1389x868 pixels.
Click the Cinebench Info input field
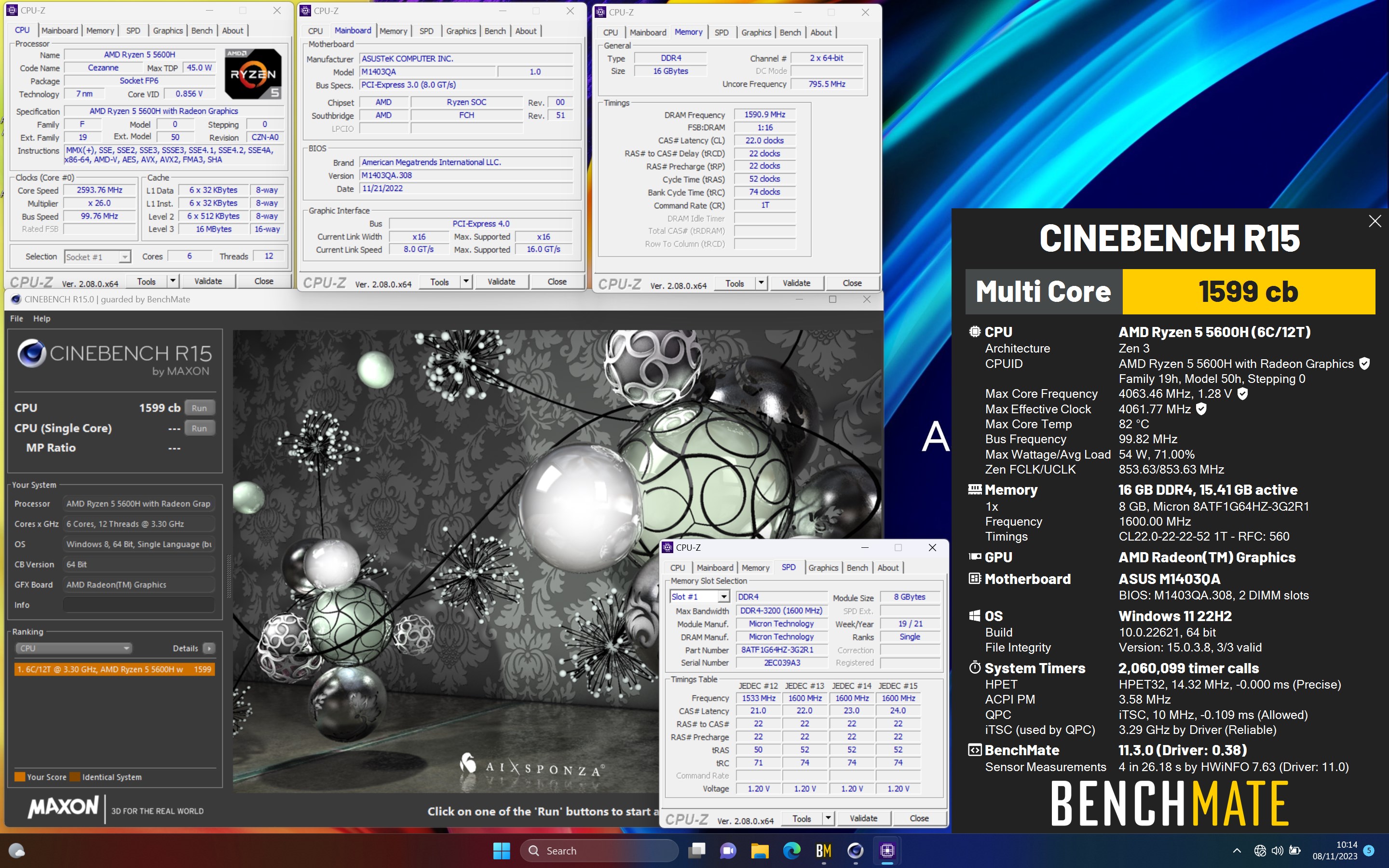tap(138, 605)
